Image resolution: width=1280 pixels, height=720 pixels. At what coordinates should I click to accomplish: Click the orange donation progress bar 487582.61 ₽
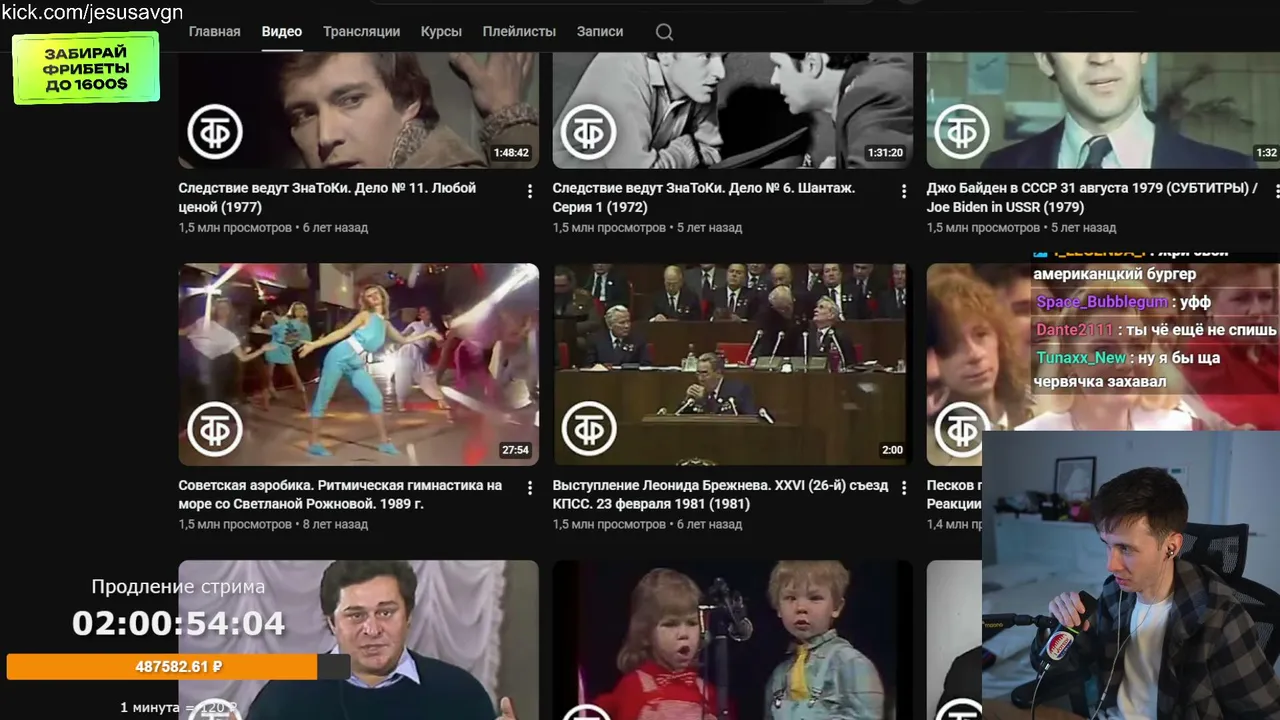(178, 667)
